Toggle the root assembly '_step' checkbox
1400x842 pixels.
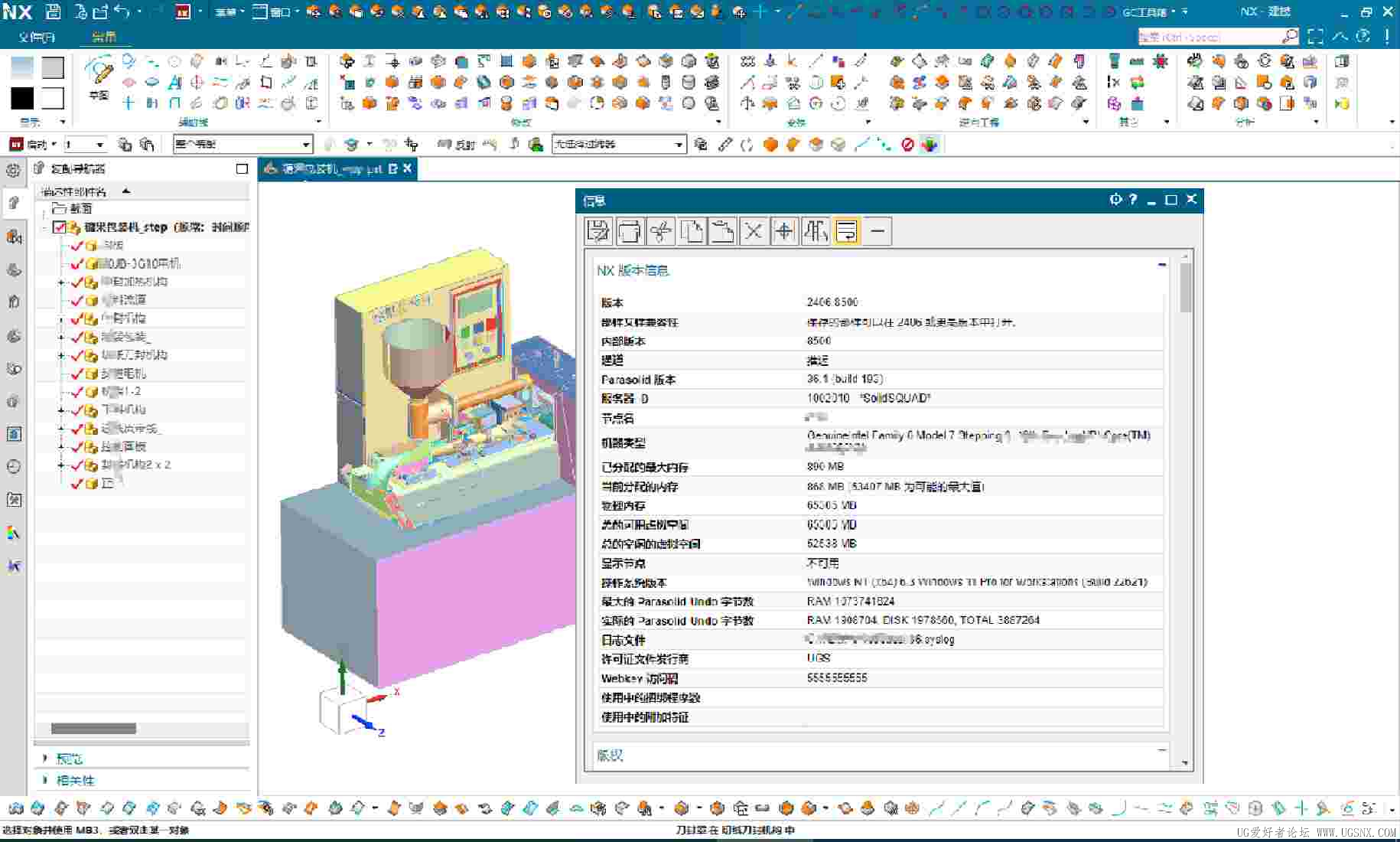click(x=60, y=227)
